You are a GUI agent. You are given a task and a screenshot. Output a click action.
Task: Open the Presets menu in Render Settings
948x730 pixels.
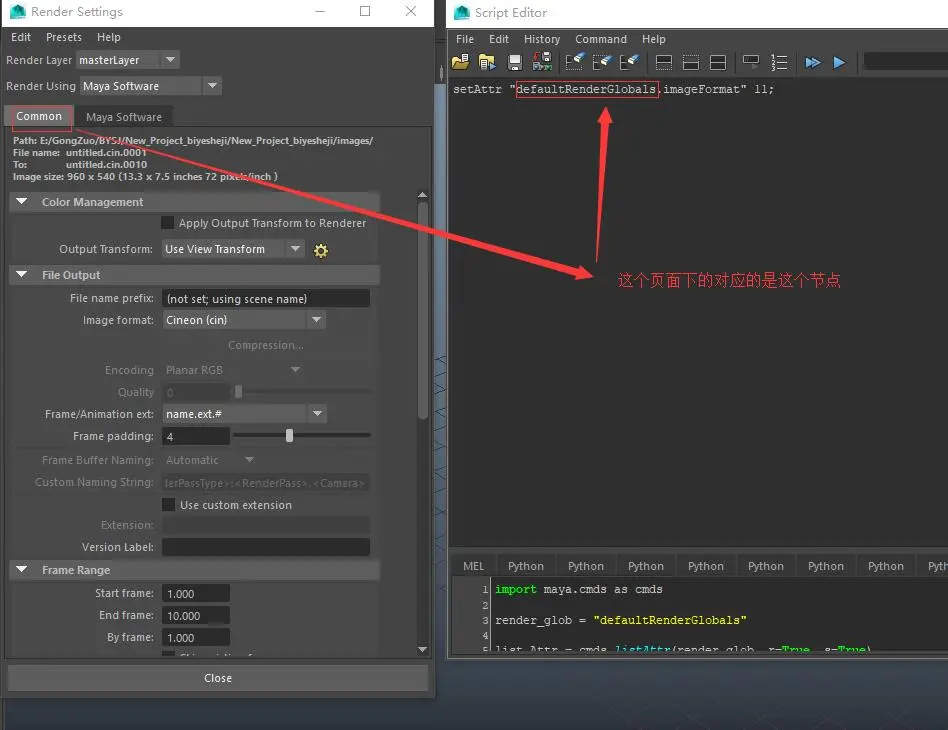click(63, 37)
